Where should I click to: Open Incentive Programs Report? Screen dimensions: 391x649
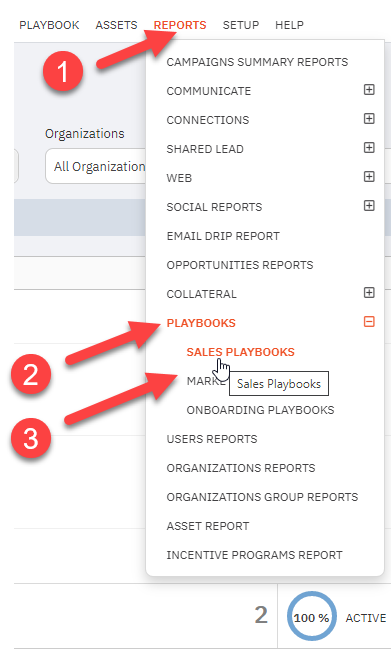pos(254,555)
